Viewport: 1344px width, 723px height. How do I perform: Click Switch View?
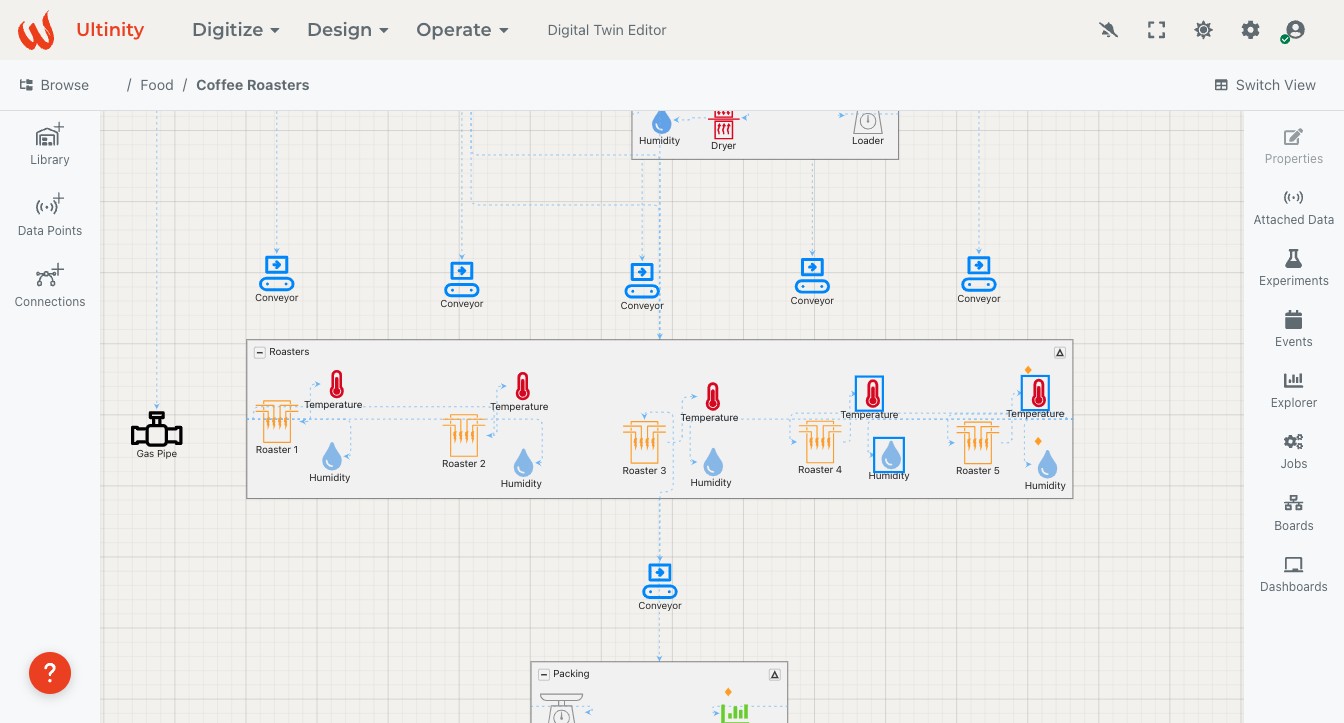1265,85
